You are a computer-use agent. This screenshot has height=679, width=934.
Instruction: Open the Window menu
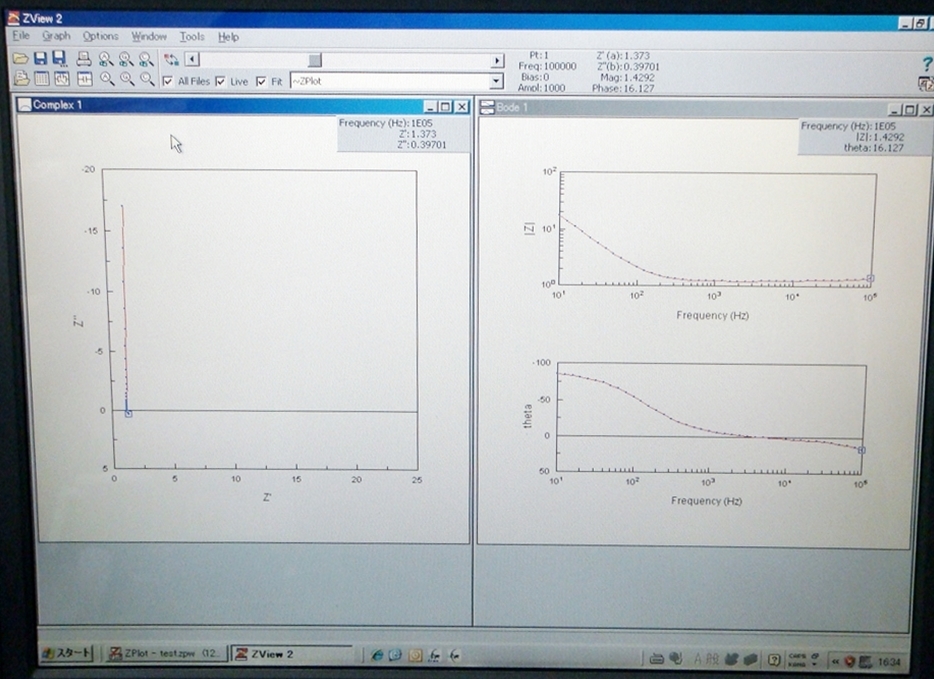pyautogui.click(x=149, y=36)
